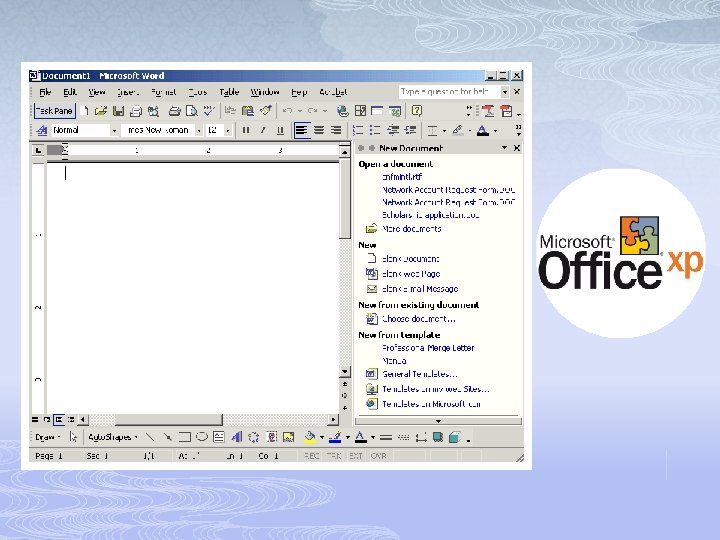
Task: Click the Insert Picture icon in Drawing toolbar
Action: pyautogui.click(x=288, y=437)
